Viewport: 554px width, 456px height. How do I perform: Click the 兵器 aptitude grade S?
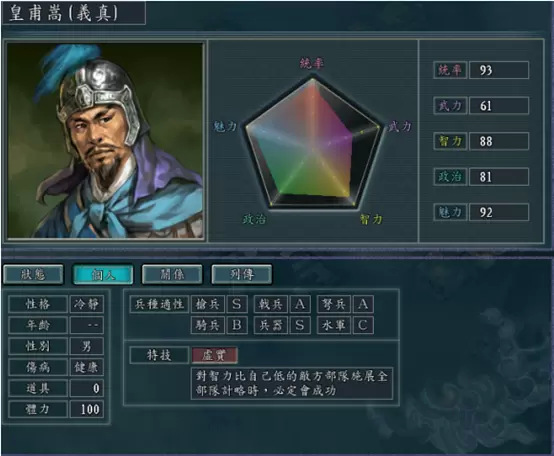pos(300,325)
